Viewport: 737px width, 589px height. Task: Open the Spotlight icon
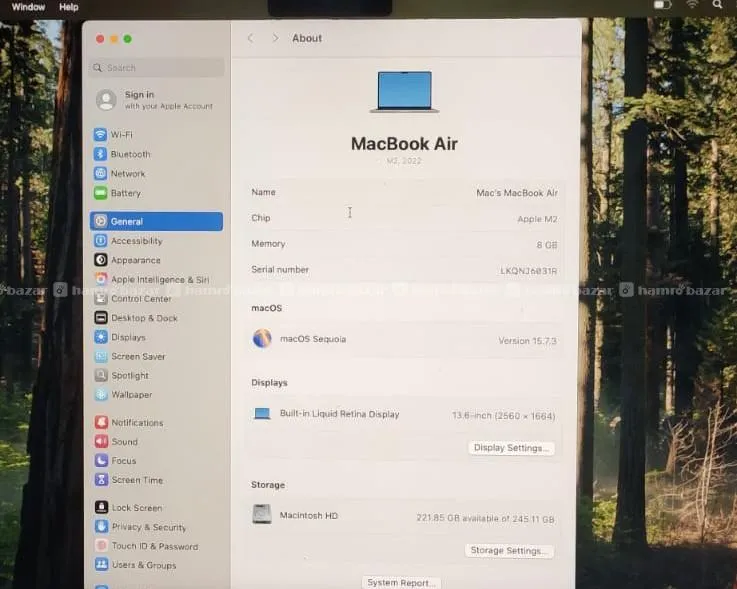tap(101, 375)
